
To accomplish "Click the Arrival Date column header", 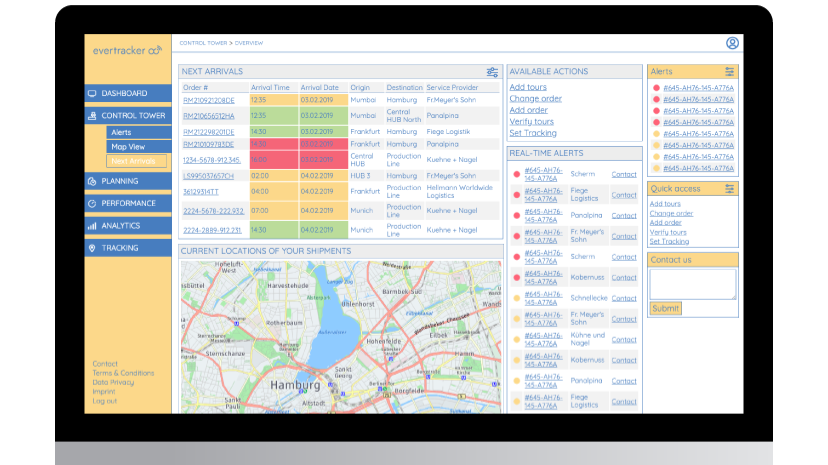I will point(319,88).
